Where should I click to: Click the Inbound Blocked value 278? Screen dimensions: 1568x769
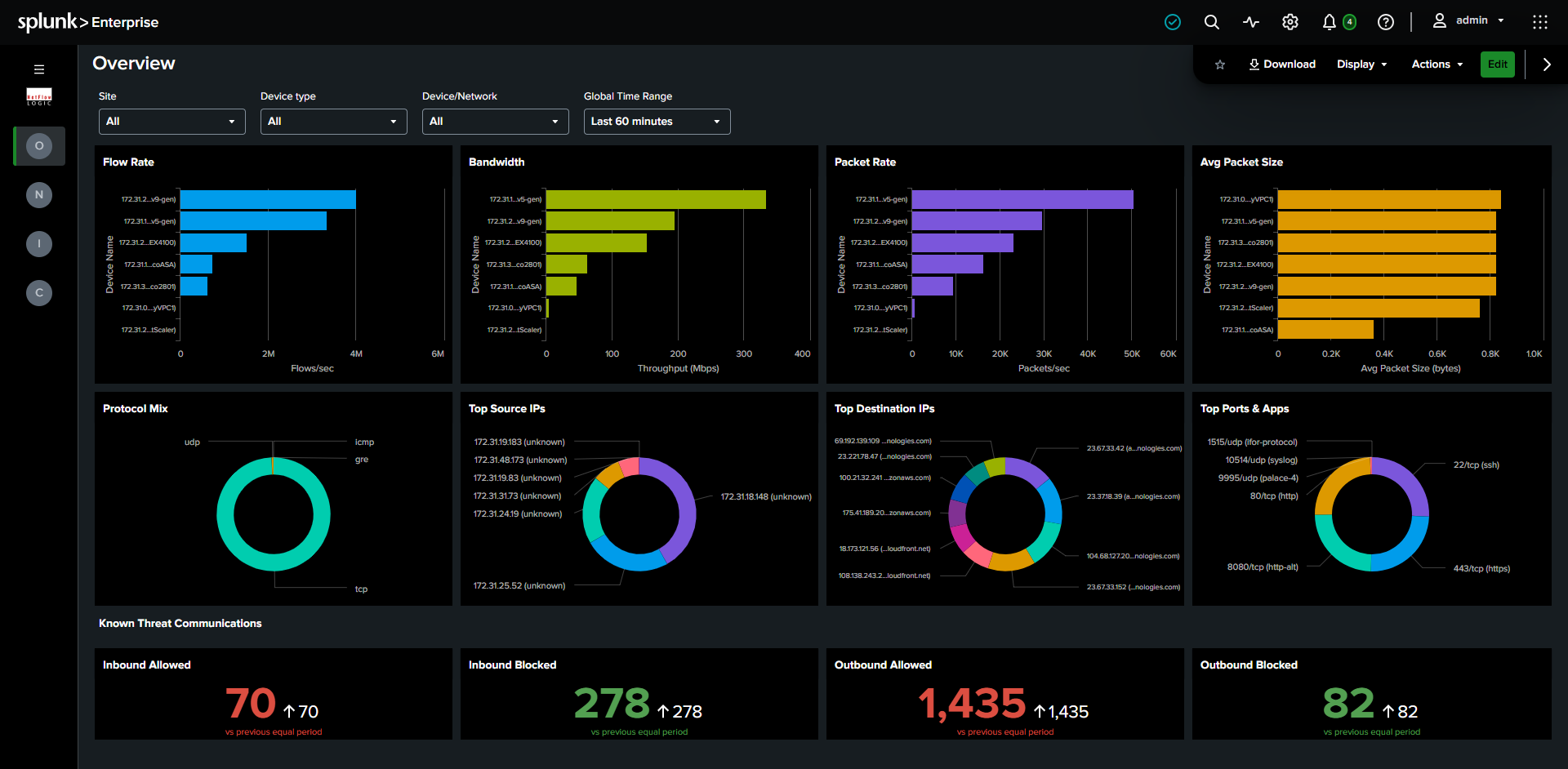pyautogui.click(x=612, y=703)
